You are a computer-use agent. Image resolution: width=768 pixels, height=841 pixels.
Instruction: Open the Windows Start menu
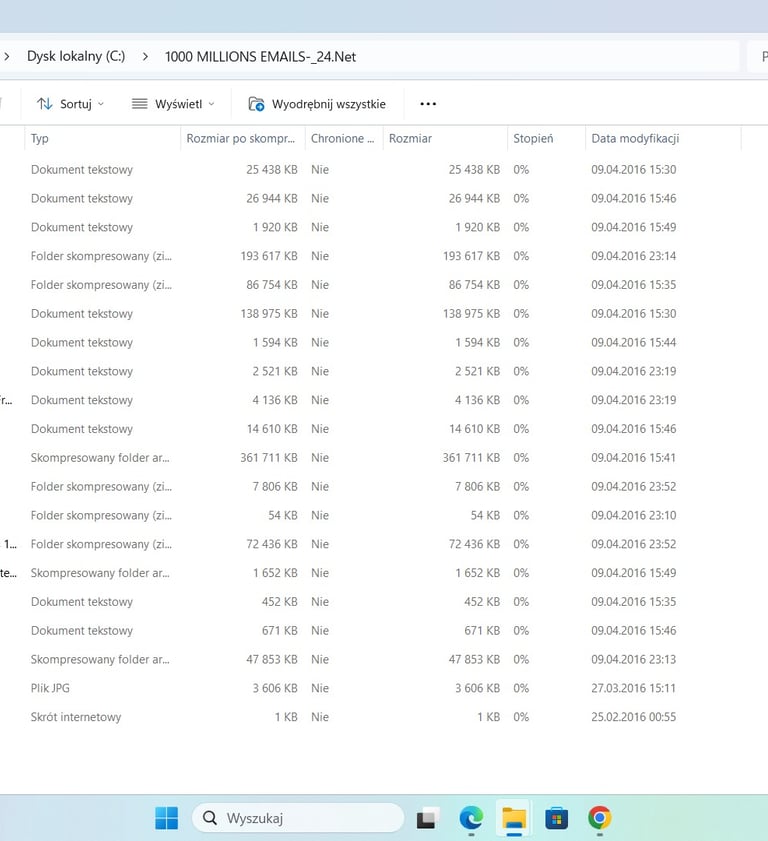(166, 818)
